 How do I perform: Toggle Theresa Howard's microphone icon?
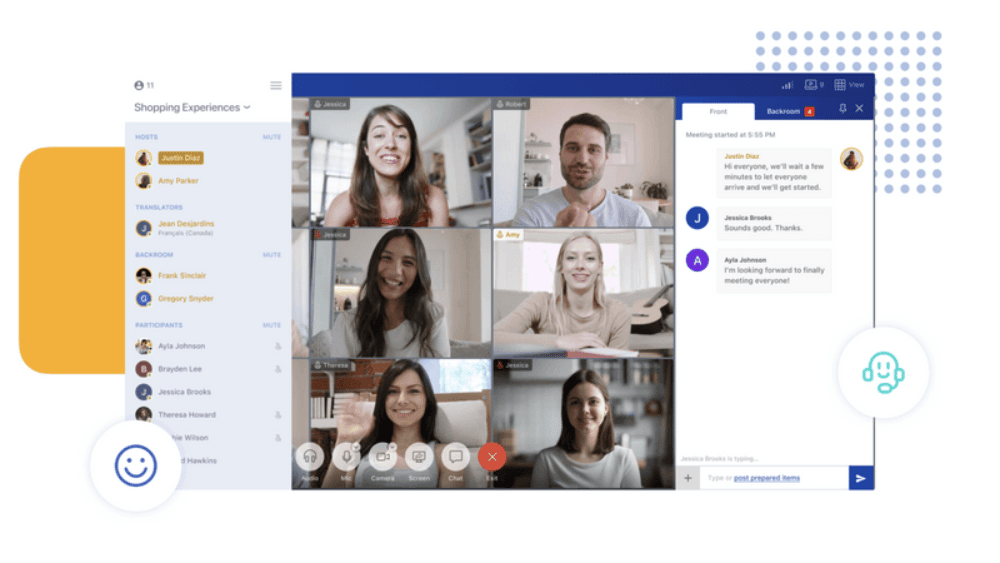pyautogui.click(x=278, y=415)
